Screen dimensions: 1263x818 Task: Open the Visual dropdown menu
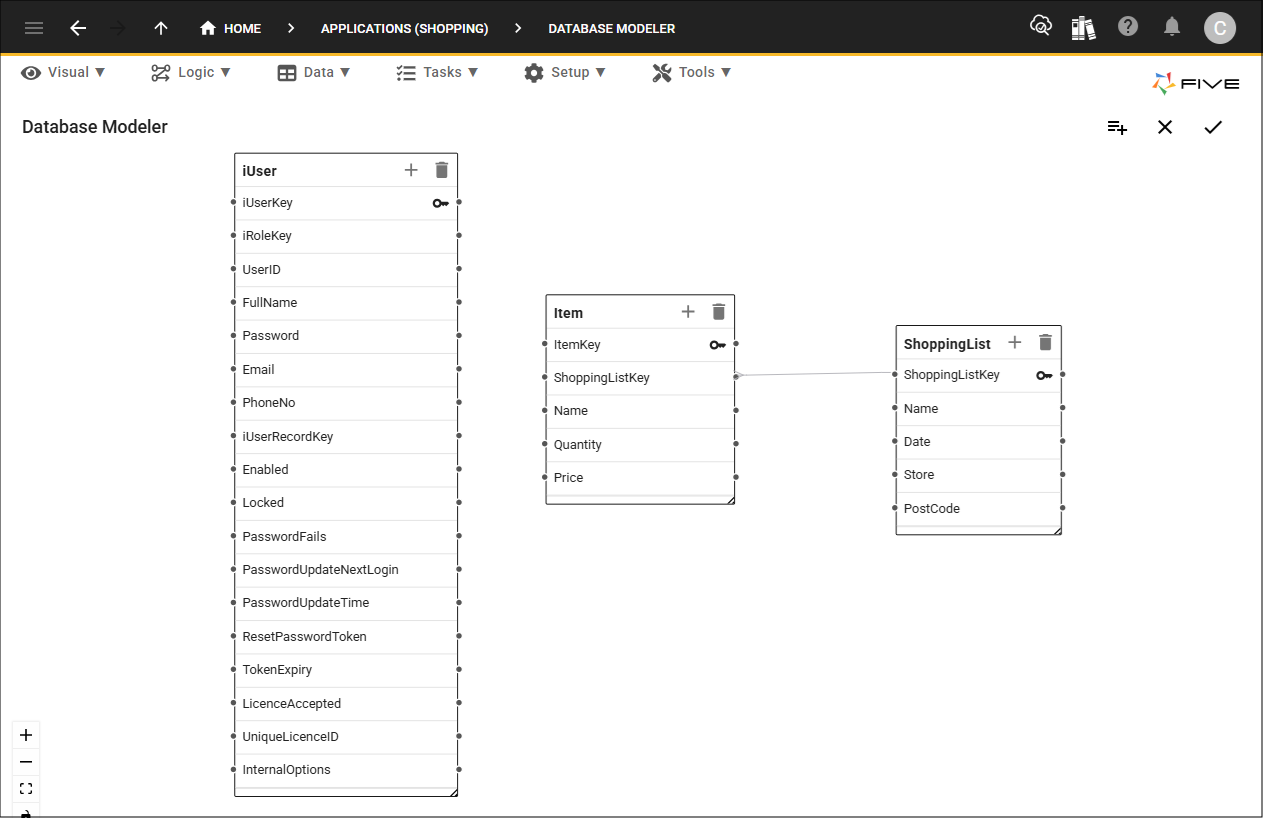point(62,72)
